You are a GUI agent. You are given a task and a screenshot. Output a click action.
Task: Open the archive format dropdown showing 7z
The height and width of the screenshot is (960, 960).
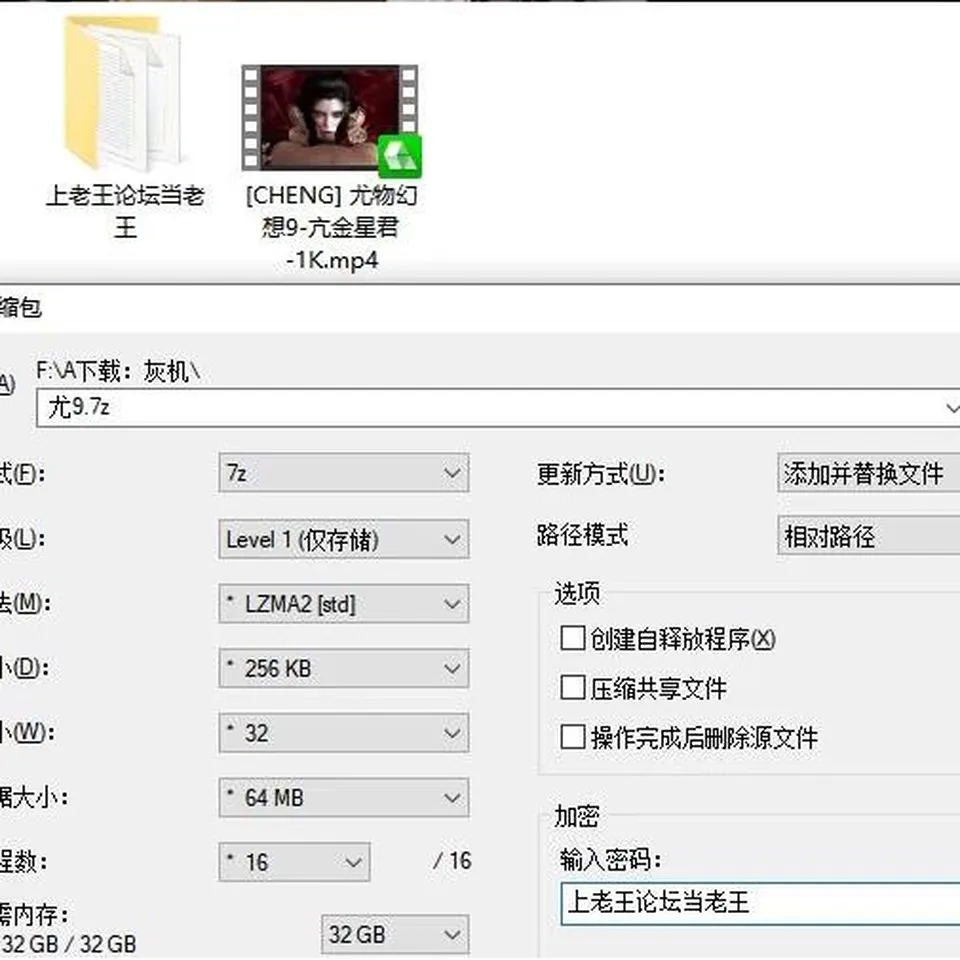pyautogui.click(x=343, y=473)
